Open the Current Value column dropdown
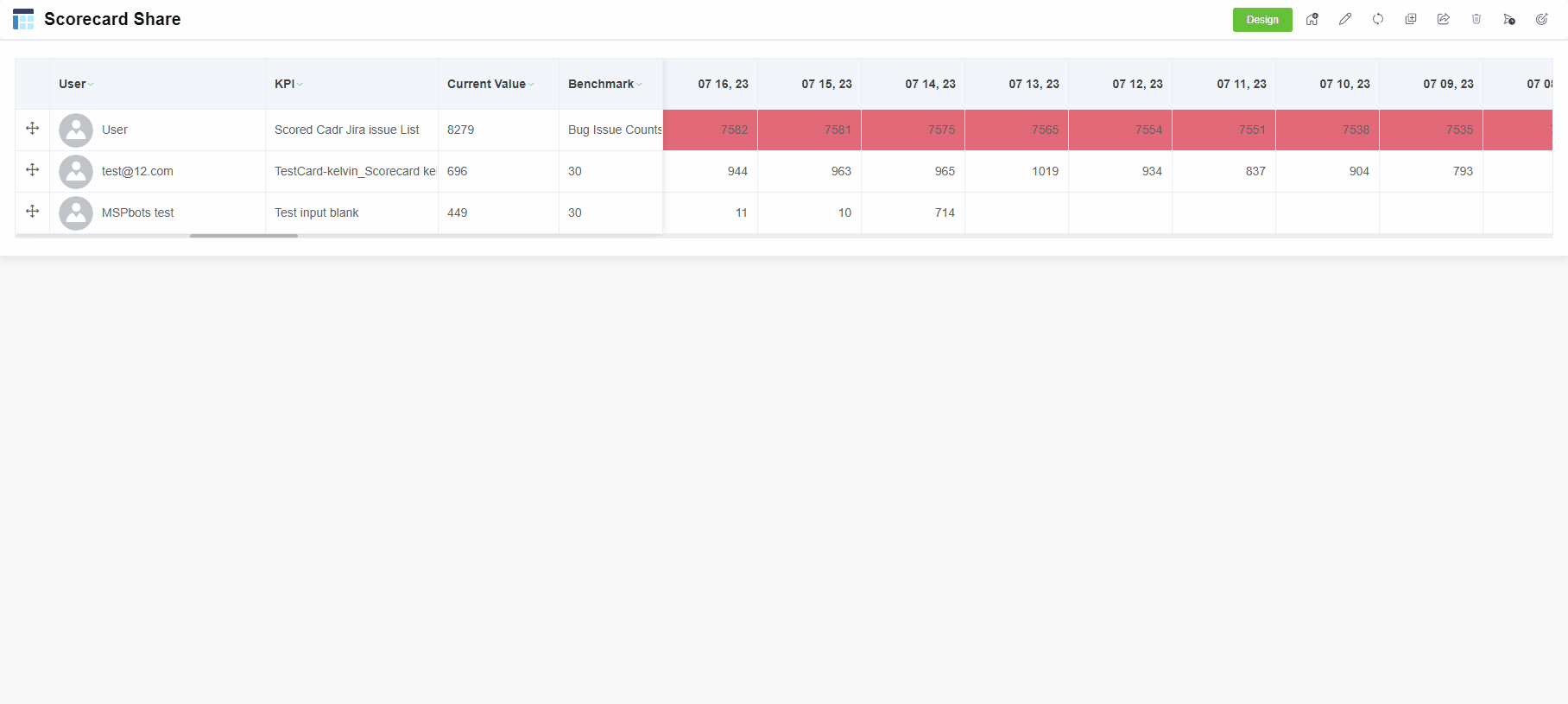The height and width of the screenshot is (704, 1568). (x=531, y=85)
